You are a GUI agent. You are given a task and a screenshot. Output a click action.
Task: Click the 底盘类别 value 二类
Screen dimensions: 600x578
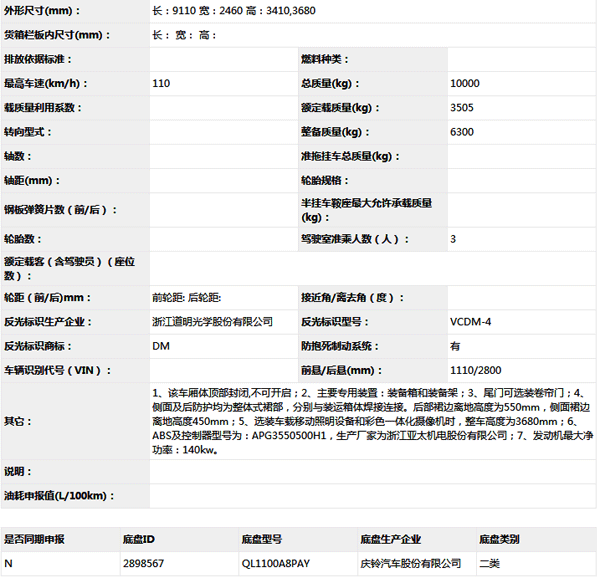pos(491,564)
